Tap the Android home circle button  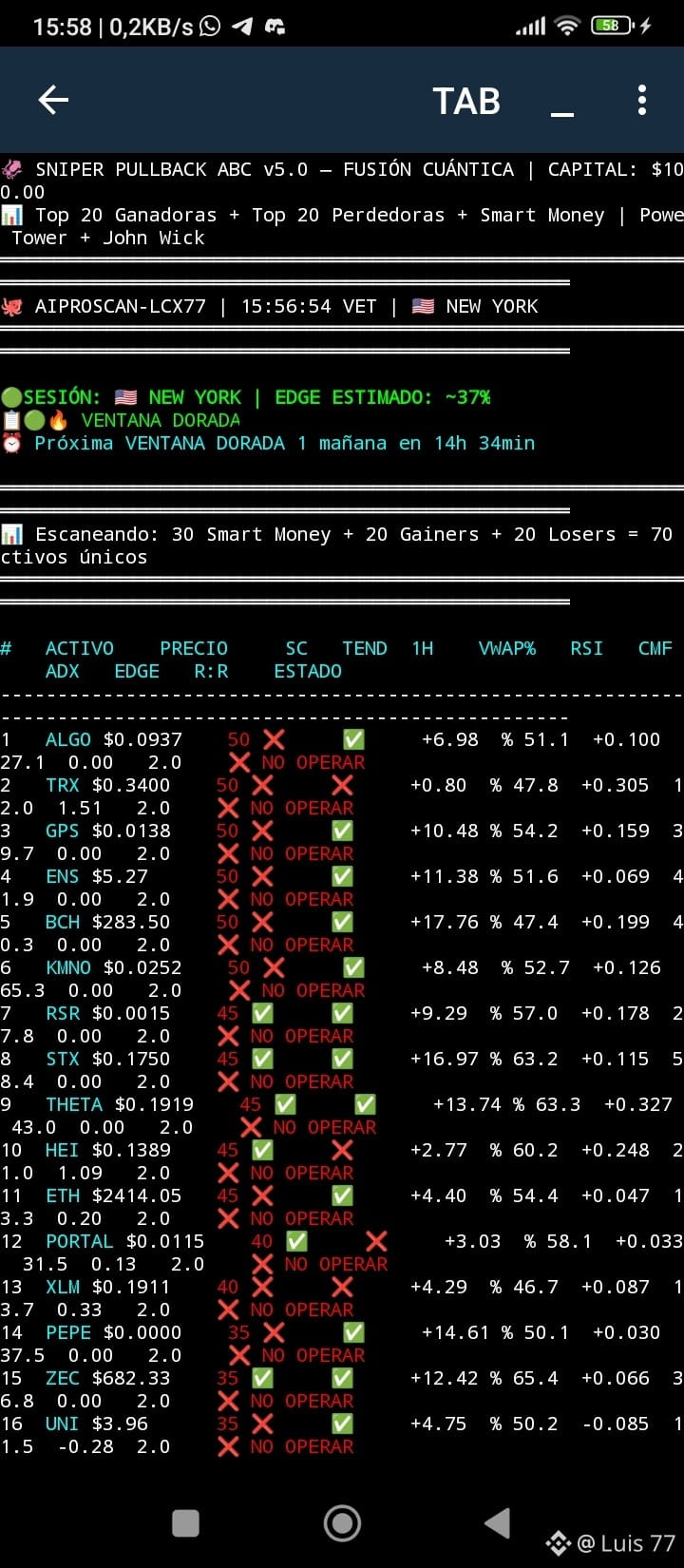point(342,1523)
